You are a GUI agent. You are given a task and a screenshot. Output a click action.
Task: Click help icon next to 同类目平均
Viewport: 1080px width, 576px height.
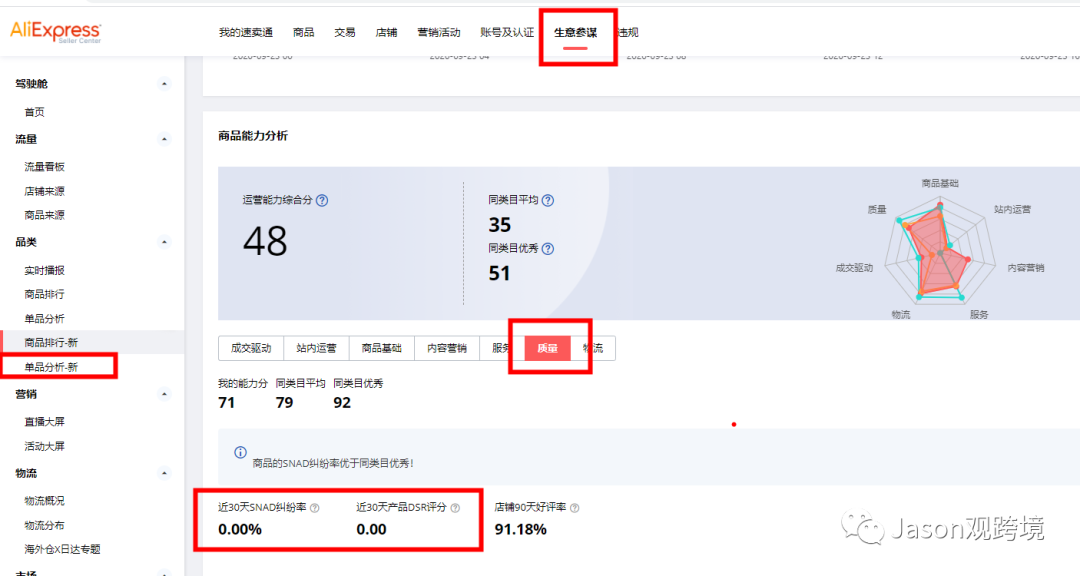tap(548, 200)
